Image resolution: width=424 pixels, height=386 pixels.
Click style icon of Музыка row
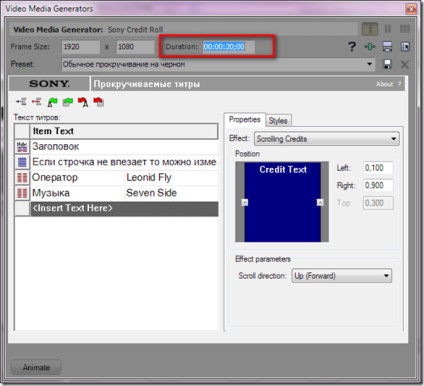(22, 193)
